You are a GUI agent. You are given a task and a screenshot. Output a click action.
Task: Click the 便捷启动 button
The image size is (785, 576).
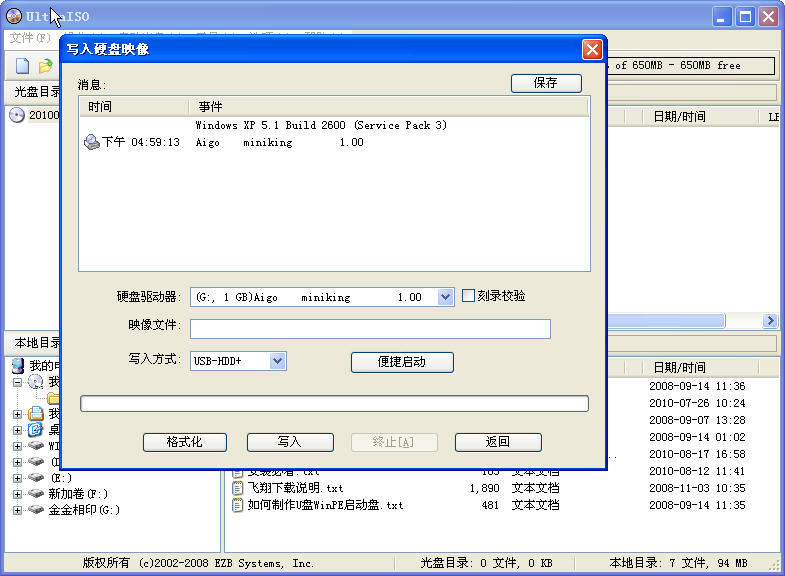(x=402, y=362)
